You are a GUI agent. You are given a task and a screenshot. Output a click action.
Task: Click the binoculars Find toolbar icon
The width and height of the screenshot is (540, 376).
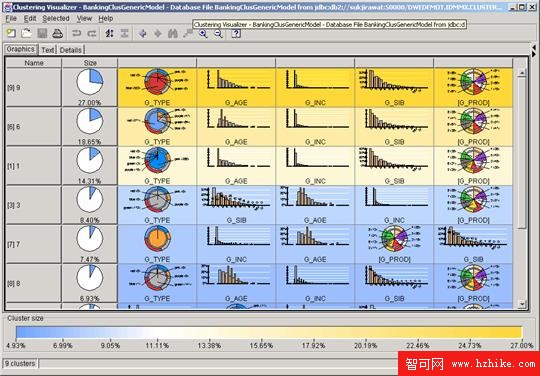click(173, 33)
